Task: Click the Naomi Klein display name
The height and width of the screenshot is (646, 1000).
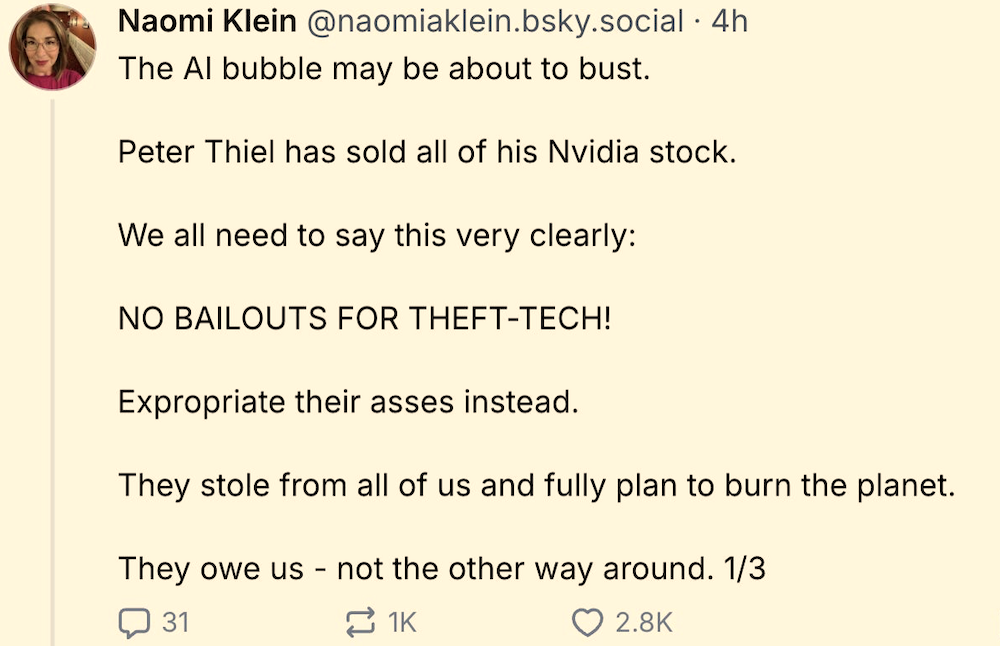Action: point(207,21)
